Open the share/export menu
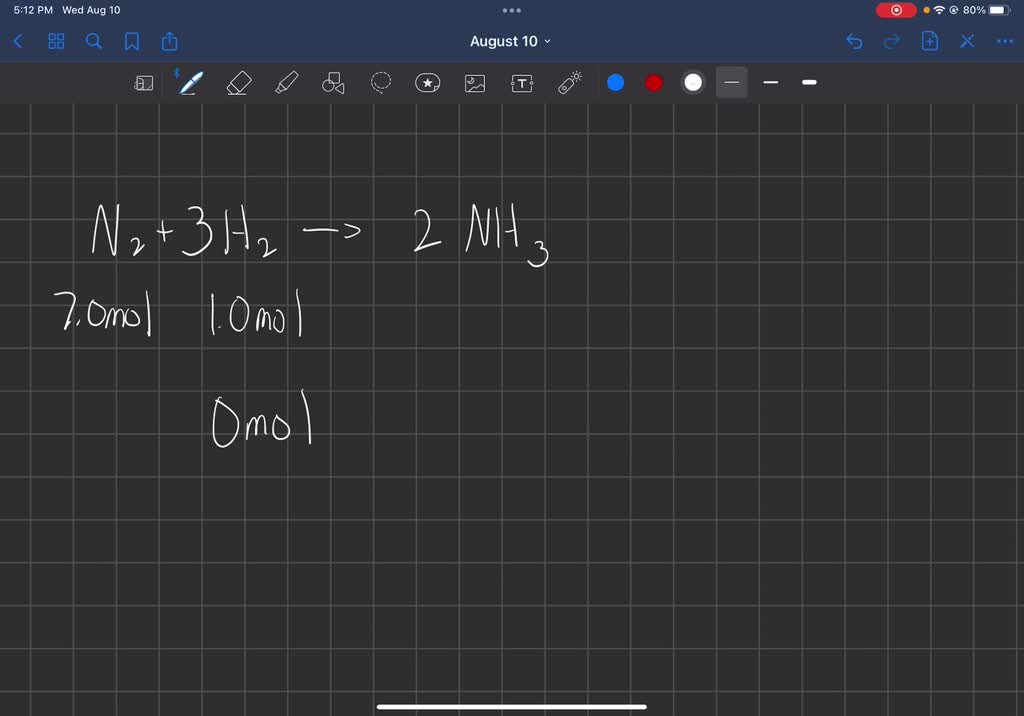Image resolution: width=1024 pixels, height=716 pixels. [x=169, y=41]
